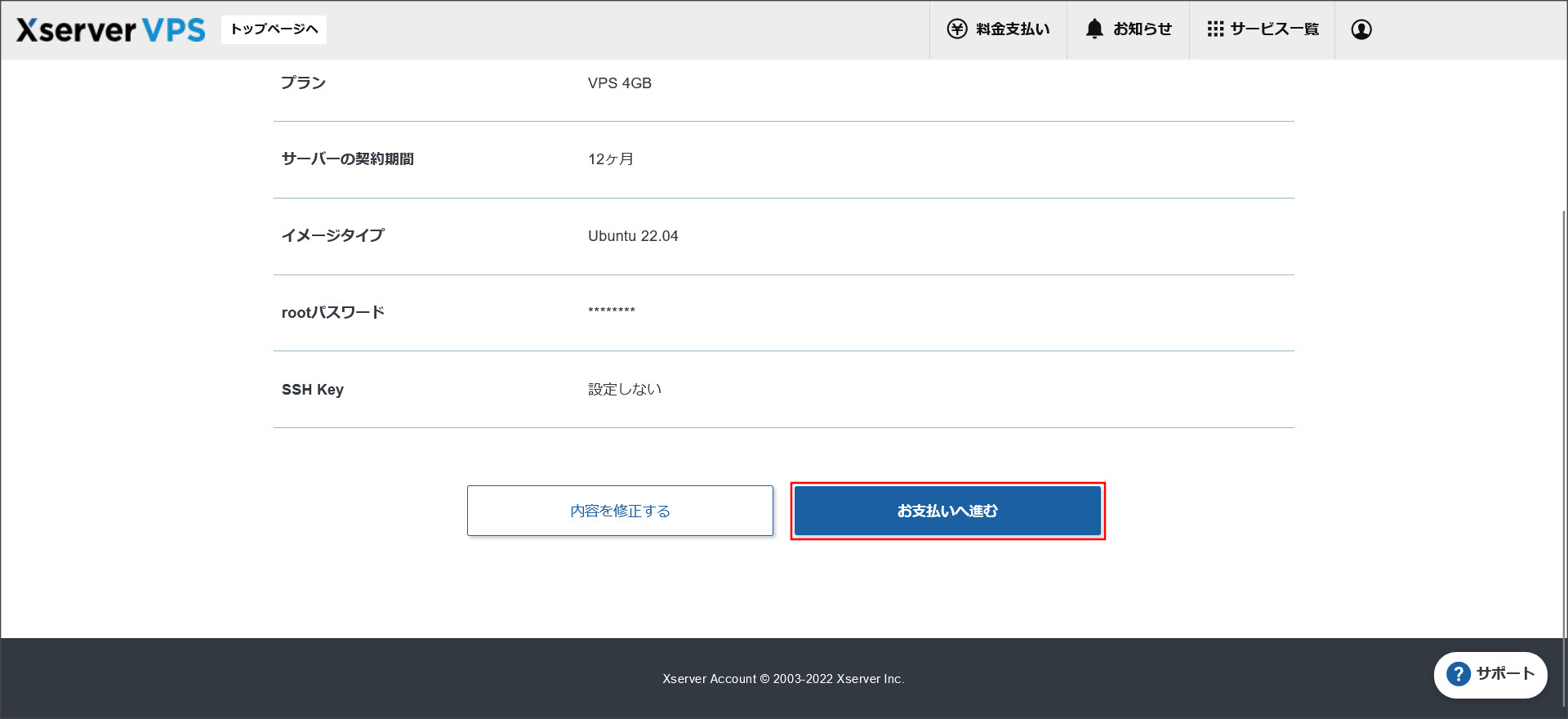This screenshot has width=1568, height=719.
Task: Click the Ubuntu 22.04 image type value
Action: pos(633,236)
